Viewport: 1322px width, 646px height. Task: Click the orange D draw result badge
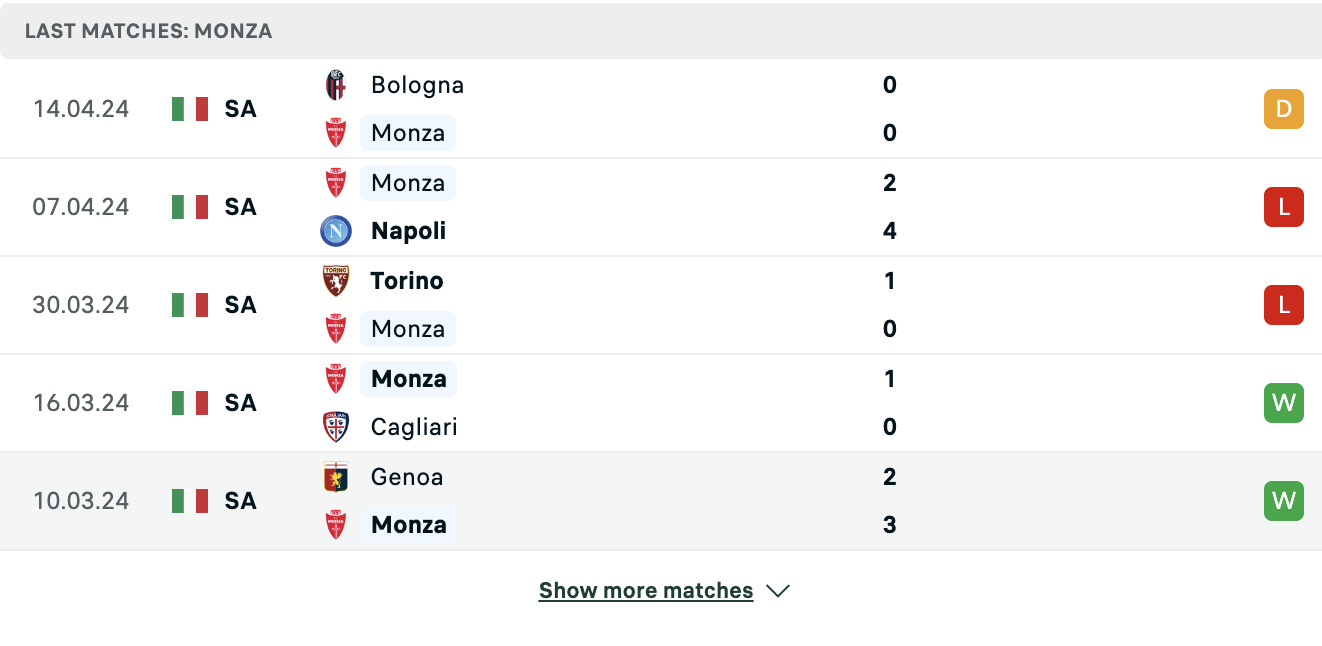pos(1284,109)
